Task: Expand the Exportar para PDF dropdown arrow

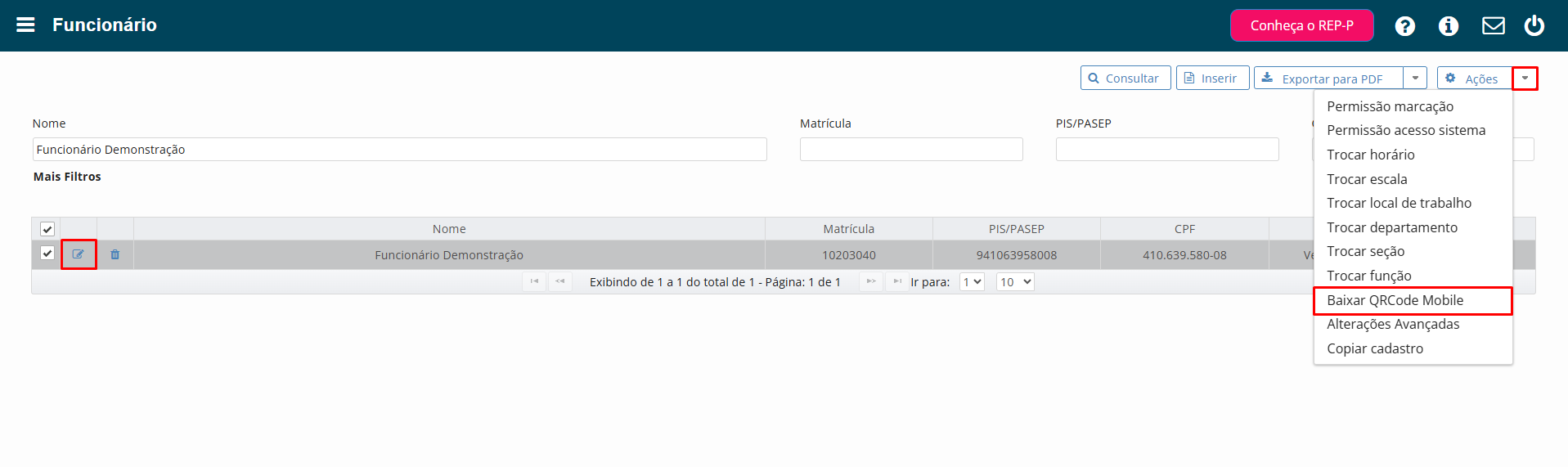Action: click(x=1415, y=78)
